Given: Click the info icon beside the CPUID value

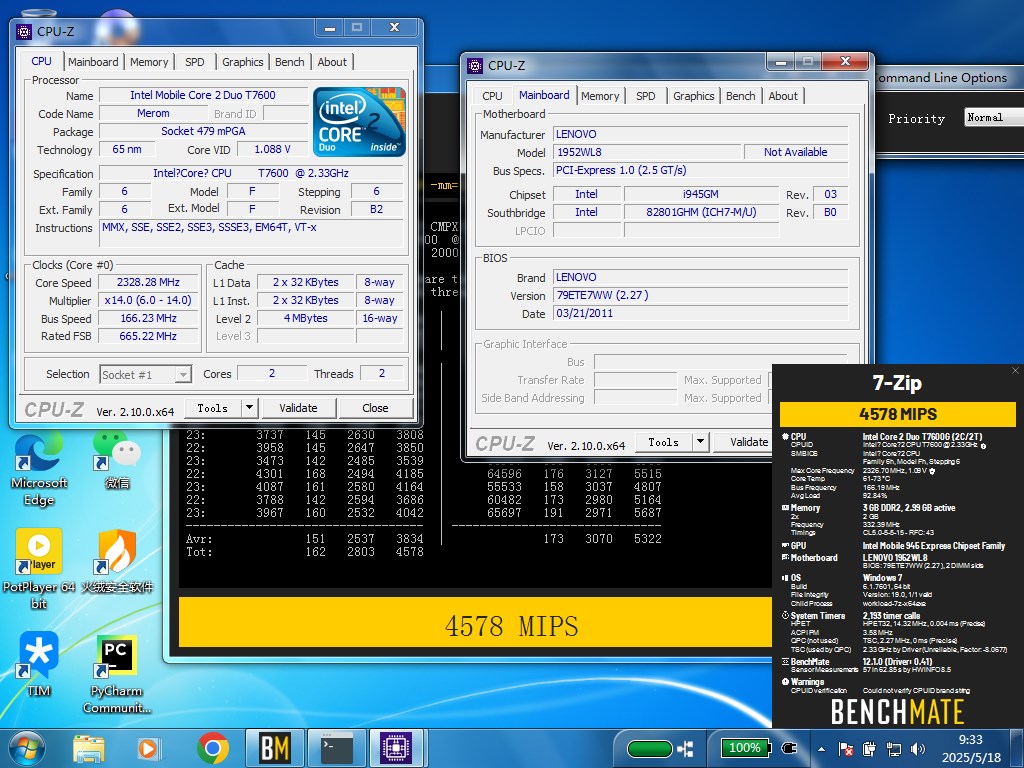Looking at the screenshot, I should tap(983, 445).
